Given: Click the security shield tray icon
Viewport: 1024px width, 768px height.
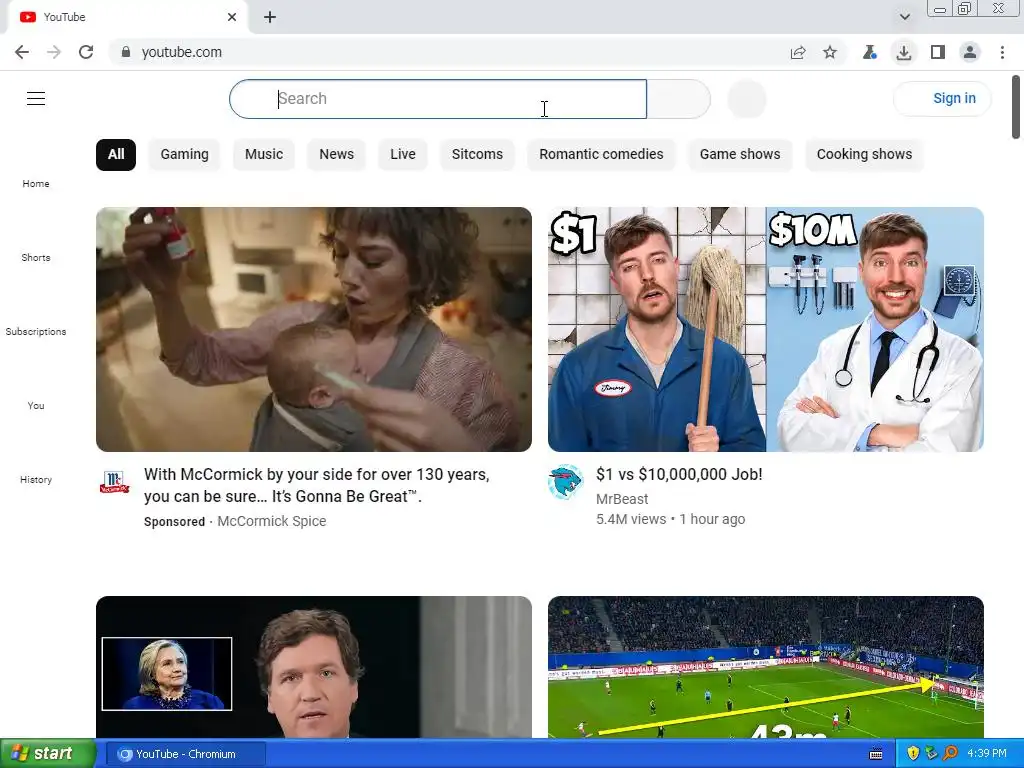Looking at the screenshot, I should (x=913, y=754).
